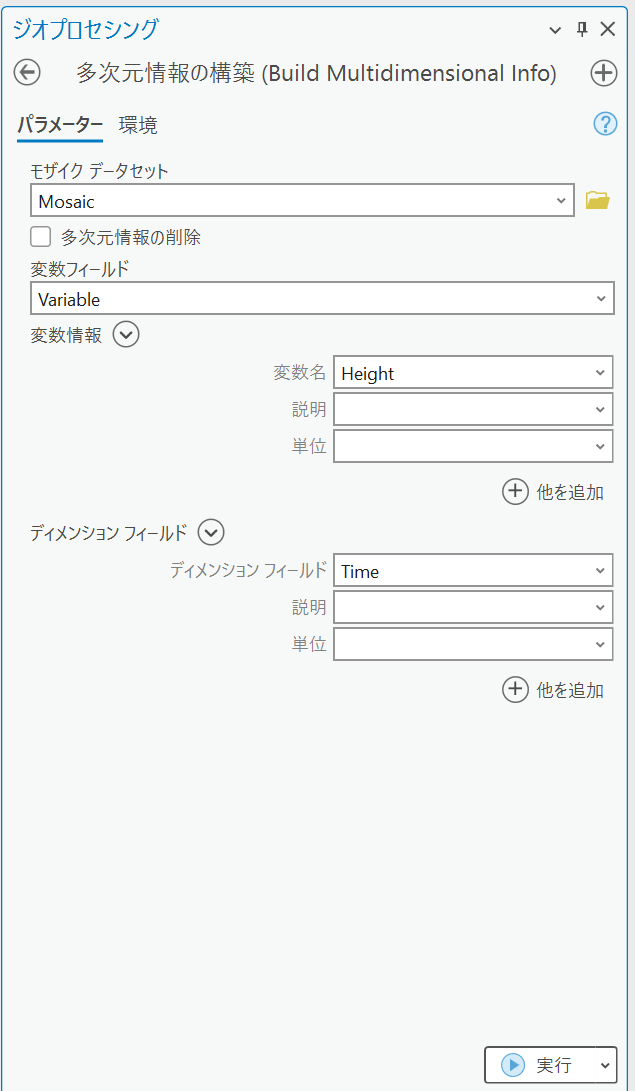Viewport: 635px width, 1091px height.
Task: Select the パラメーター tab
Action: pos(60,125)
